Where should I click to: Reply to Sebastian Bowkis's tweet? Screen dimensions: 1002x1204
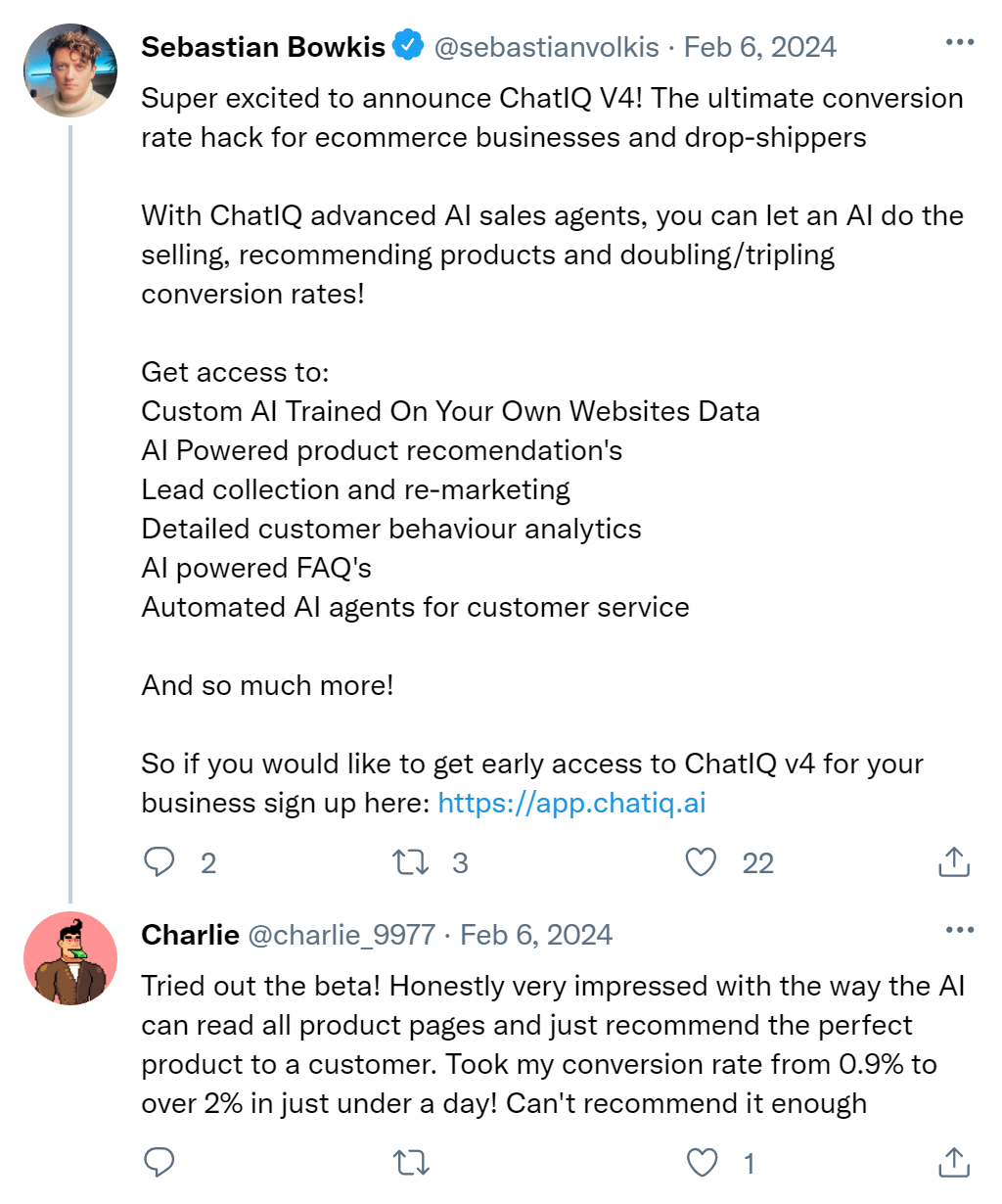(159, 862)
